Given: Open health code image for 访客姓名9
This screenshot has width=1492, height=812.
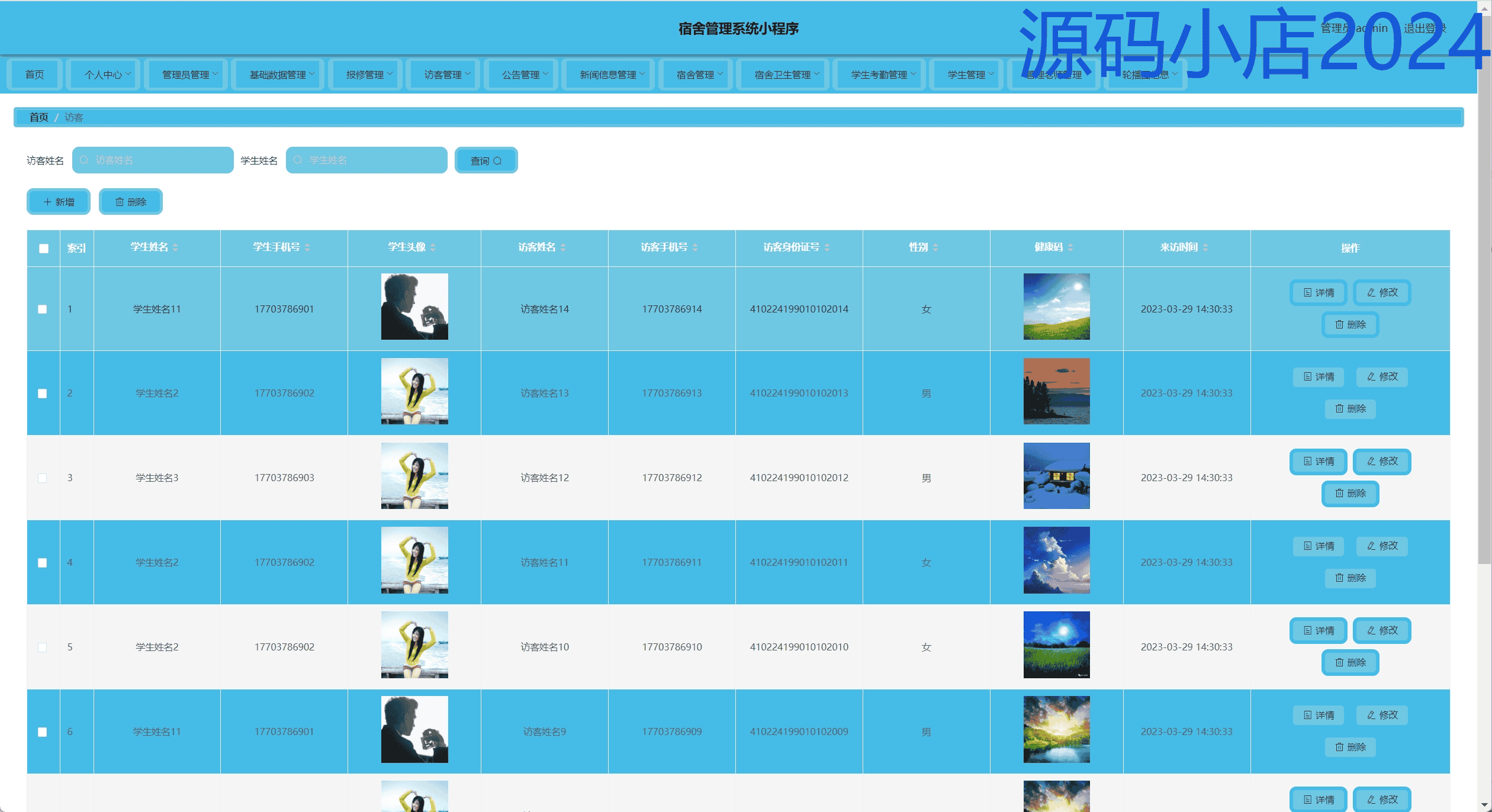Looking at the screenshot, I should coord(1057,729).
